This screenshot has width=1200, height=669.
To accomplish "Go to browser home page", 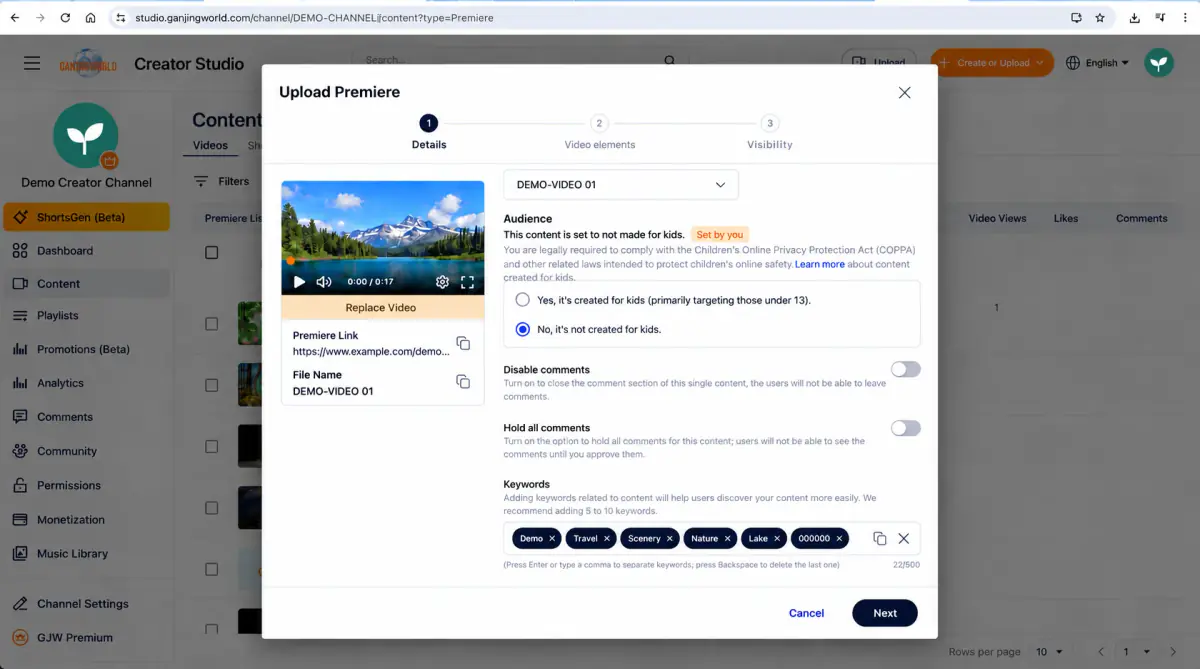I will (90, 17).
